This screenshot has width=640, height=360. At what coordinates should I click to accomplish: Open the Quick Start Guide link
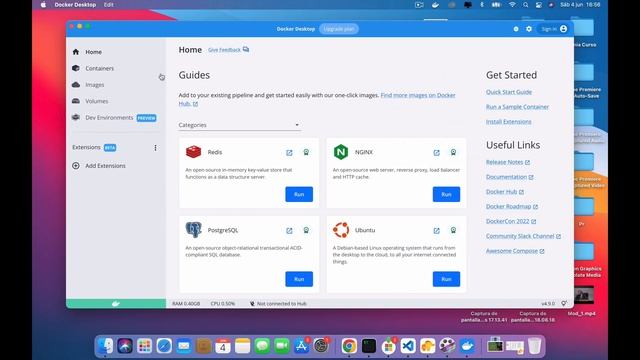pyautogui.click(x=509, y=92)
